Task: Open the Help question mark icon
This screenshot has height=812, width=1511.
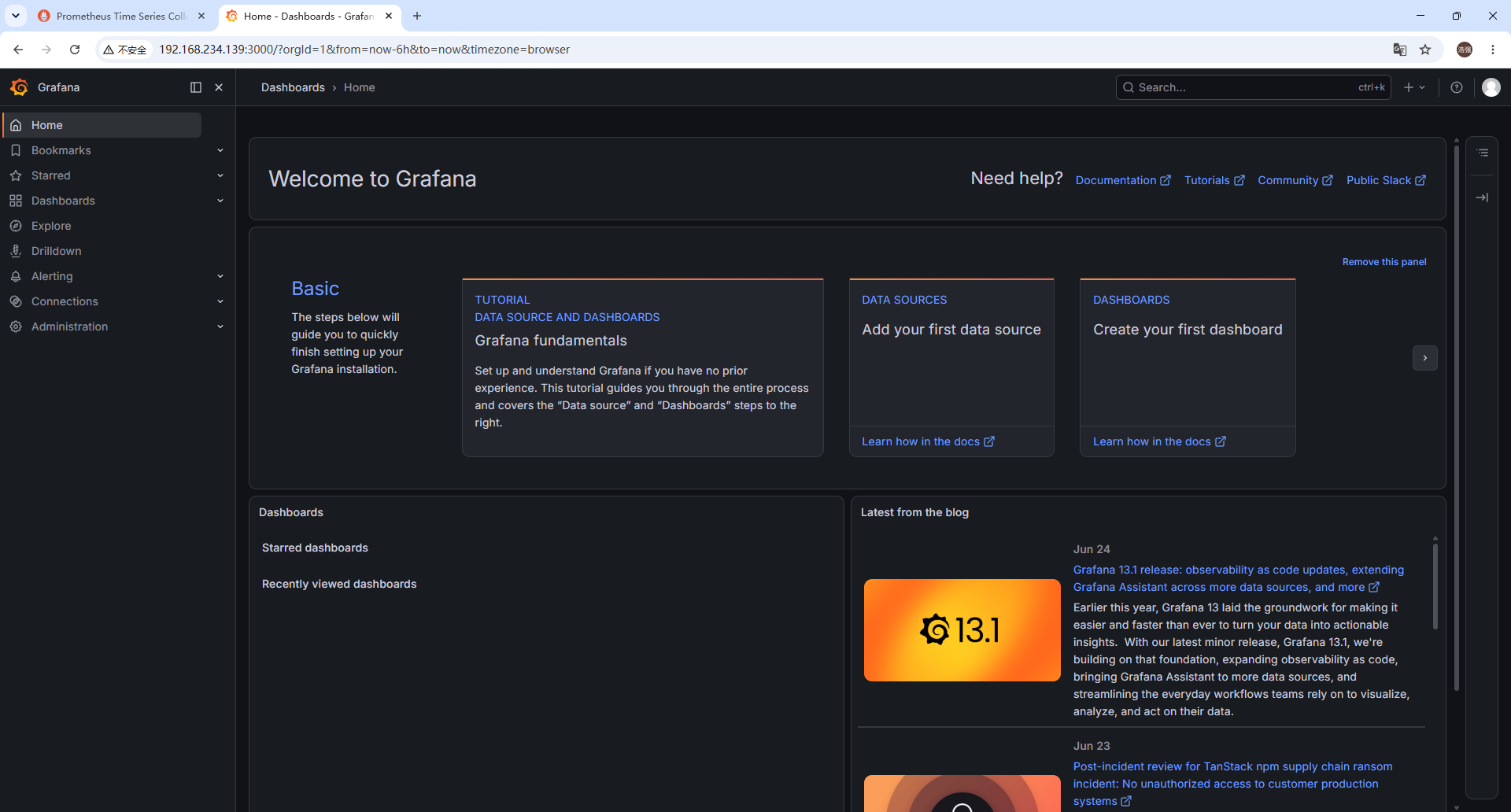Action: click(1457, 87)
